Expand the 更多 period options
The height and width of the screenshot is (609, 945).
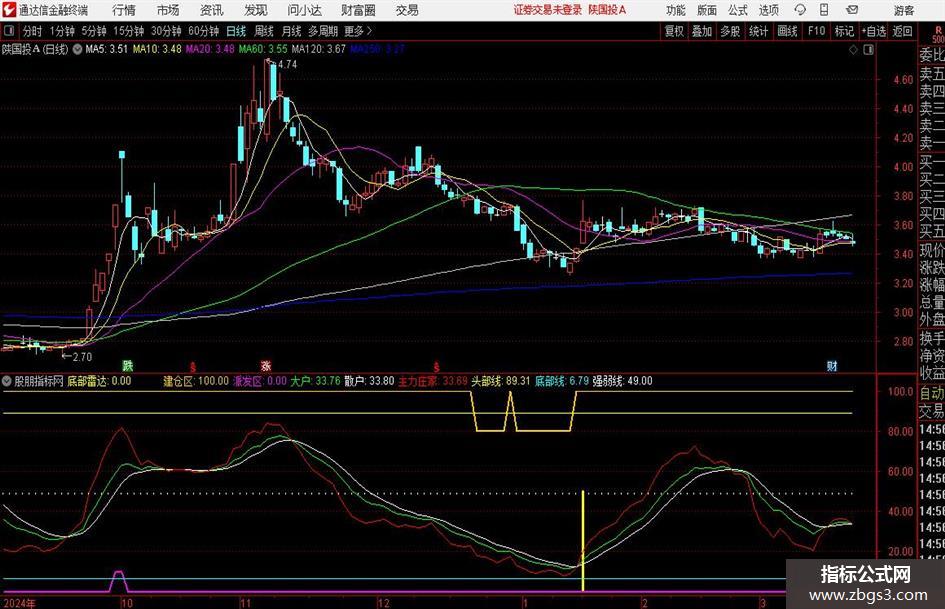click(x=358, y=31)
